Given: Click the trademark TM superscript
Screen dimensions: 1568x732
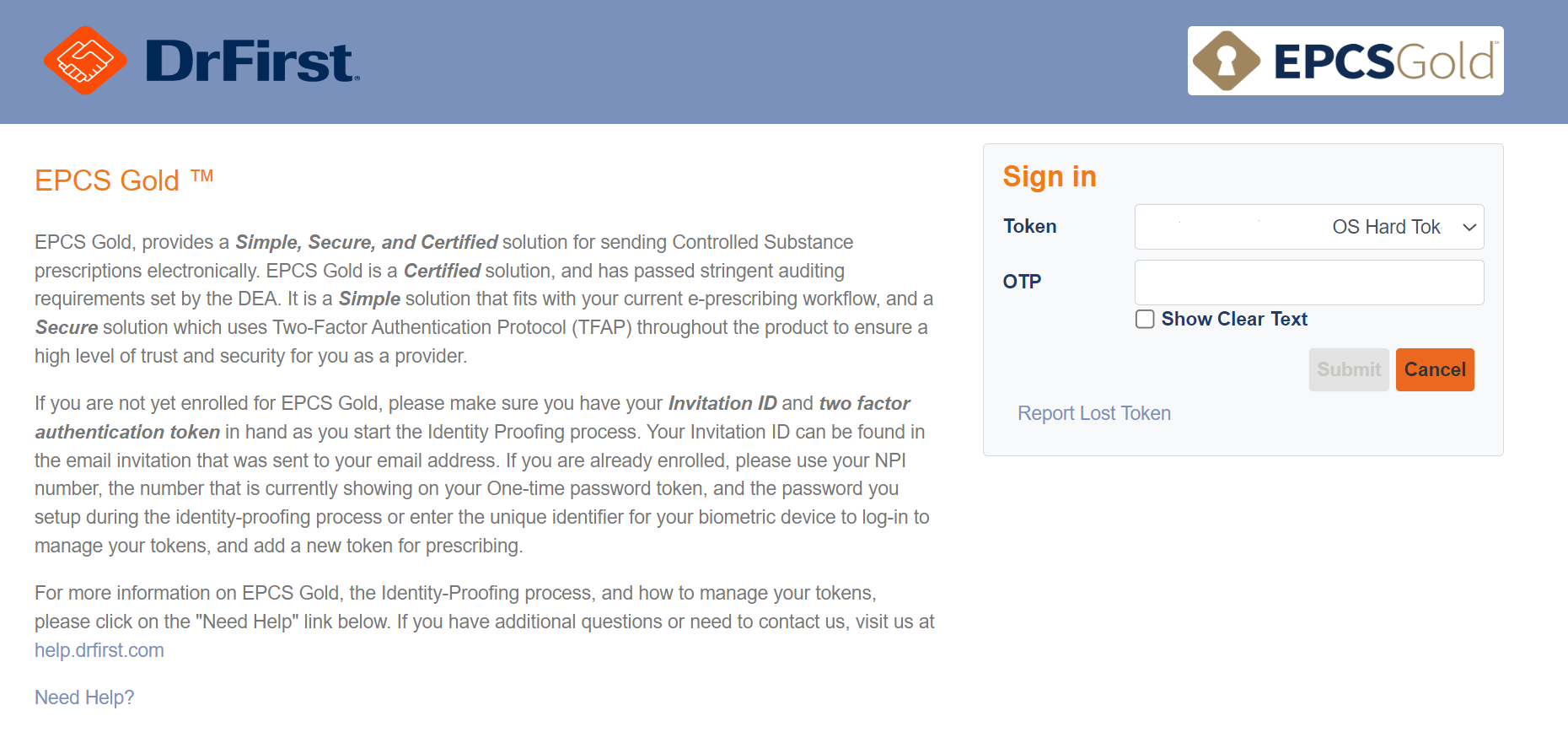Looking at the screenshot, I should tap(201, 175).
